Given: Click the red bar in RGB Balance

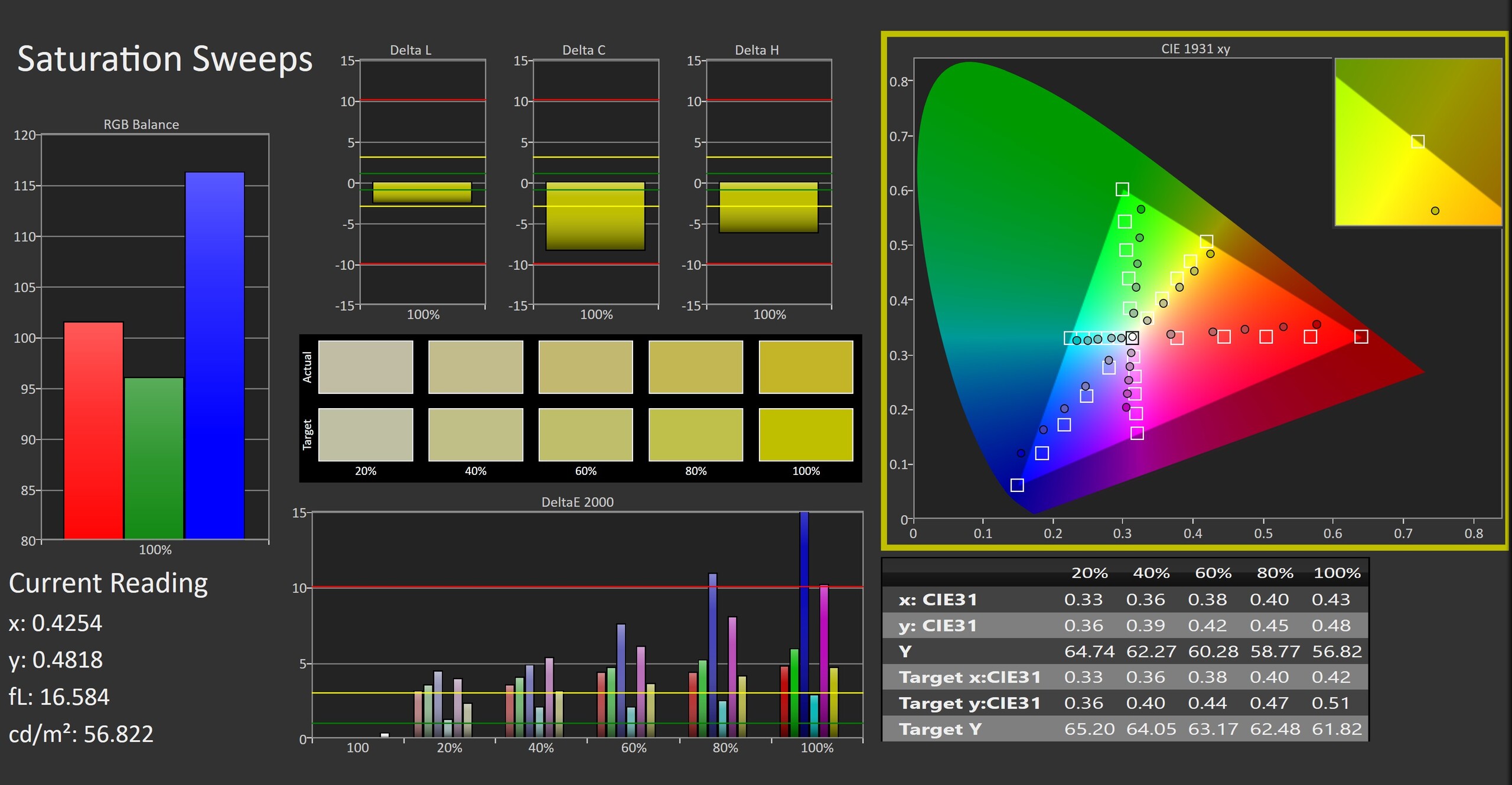Looking at the screenshot, I should 93,430.
